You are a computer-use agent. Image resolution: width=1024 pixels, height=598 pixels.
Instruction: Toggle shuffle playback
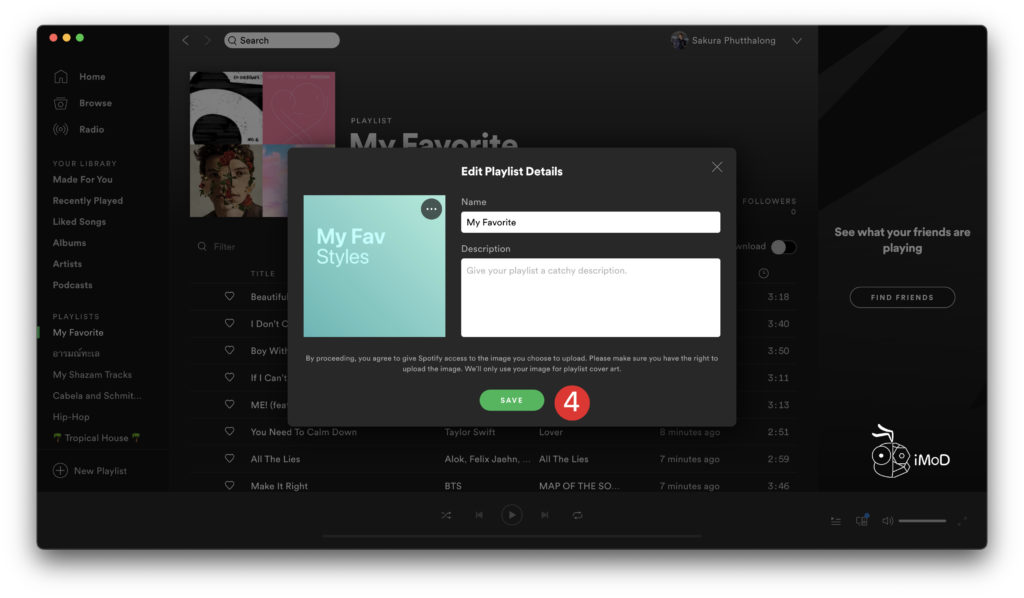(x=446, y=515)
